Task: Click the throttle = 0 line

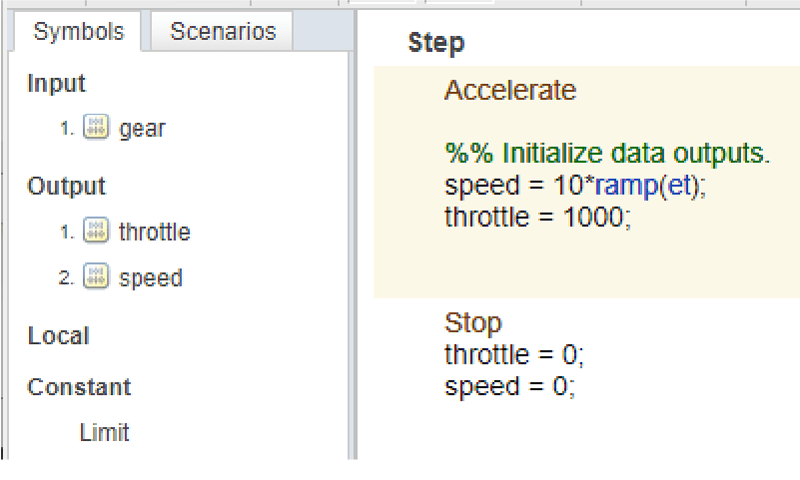Action: [514, 354]
